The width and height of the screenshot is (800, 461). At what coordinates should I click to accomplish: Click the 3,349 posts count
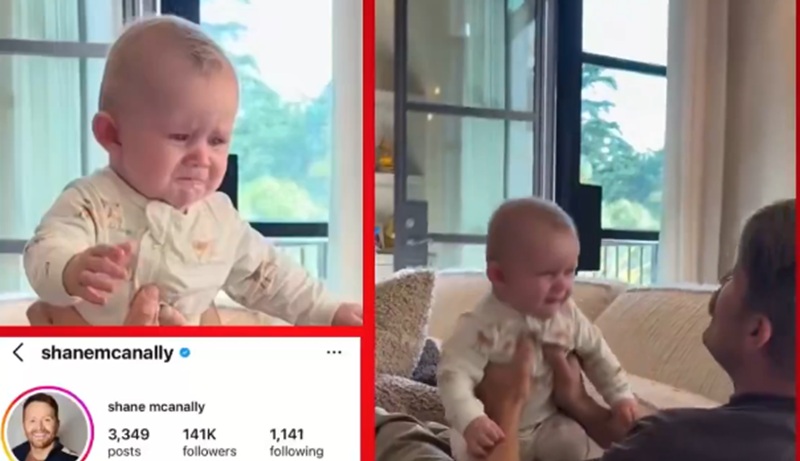(129, 434)
